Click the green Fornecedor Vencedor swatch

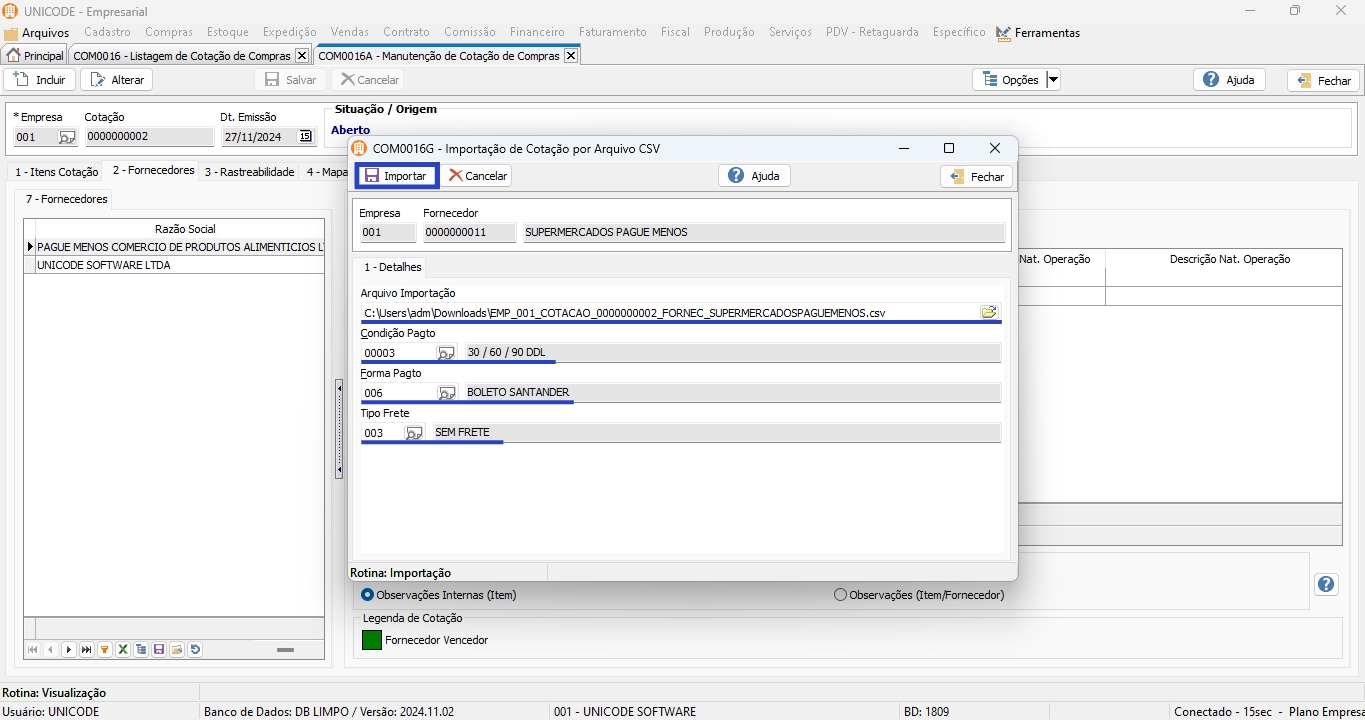tap(372, 640)
